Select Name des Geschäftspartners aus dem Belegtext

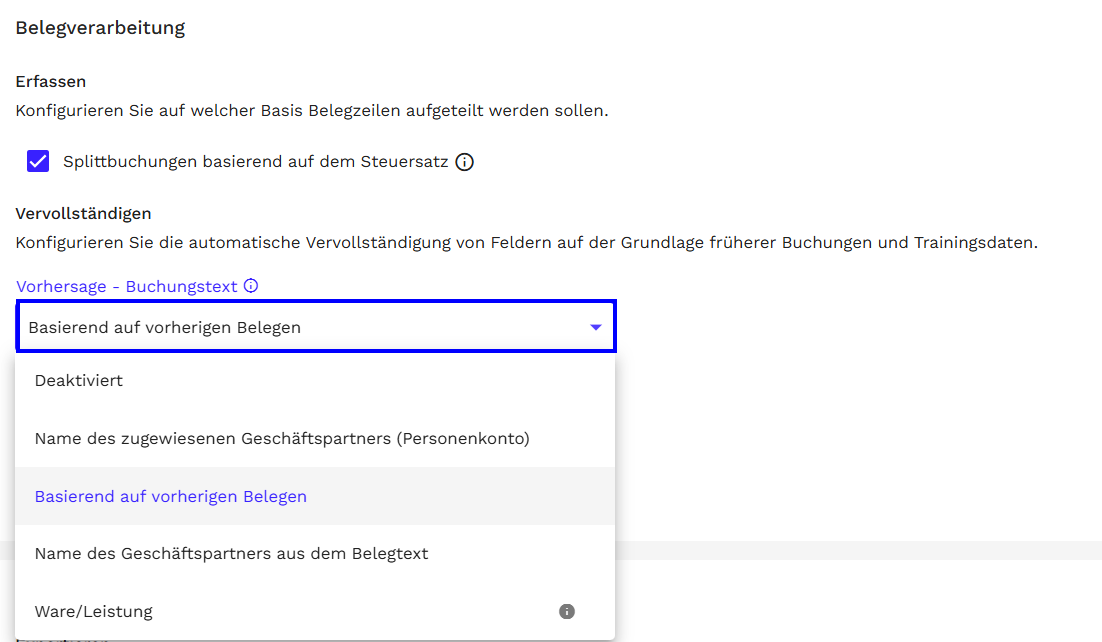coord(231,553)
